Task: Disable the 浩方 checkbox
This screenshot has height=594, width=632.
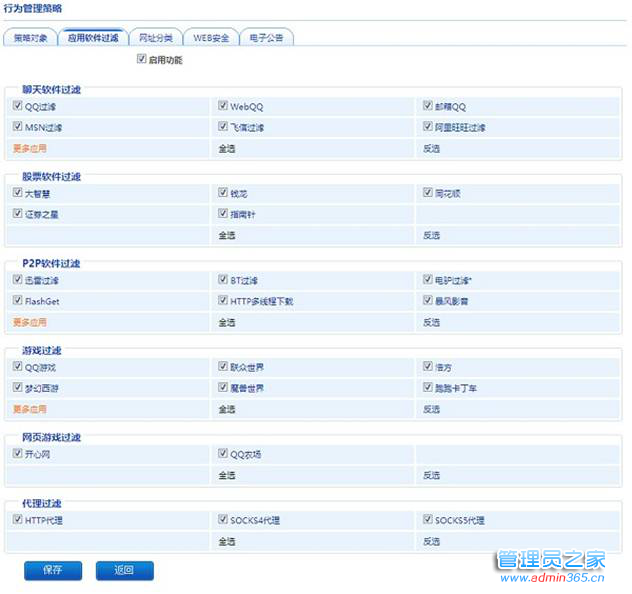Action: tap(428, 367)
